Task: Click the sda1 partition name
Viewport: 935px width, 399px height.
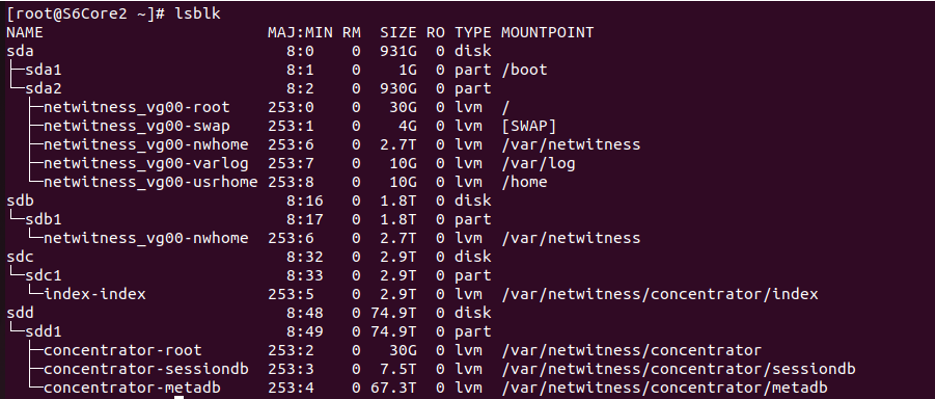Action: click(43, 70)
